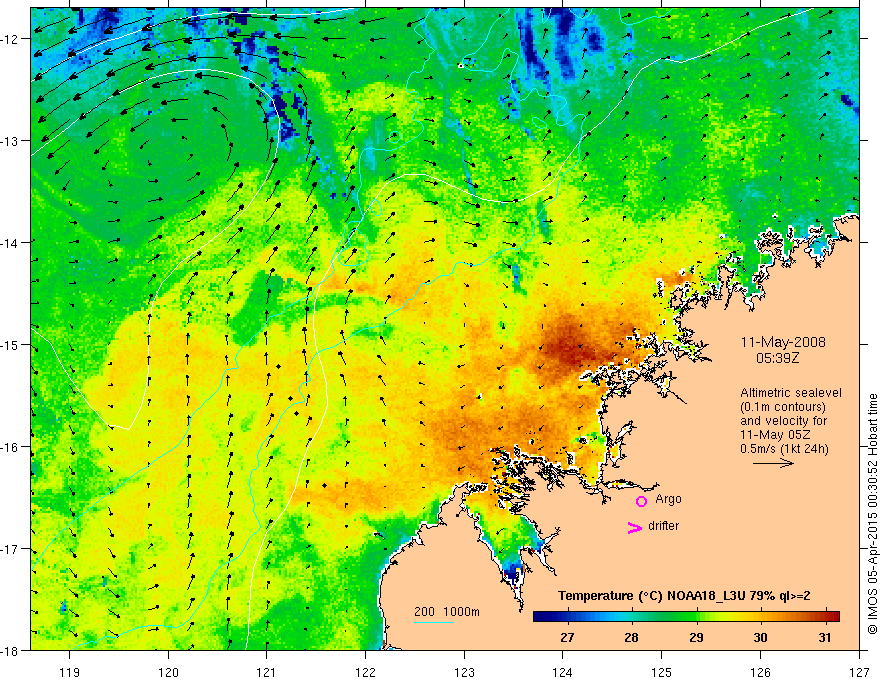Click the '(0.1m contours)' caption line
The width and height of the screenshot is (880, 680).
[782, 407]
